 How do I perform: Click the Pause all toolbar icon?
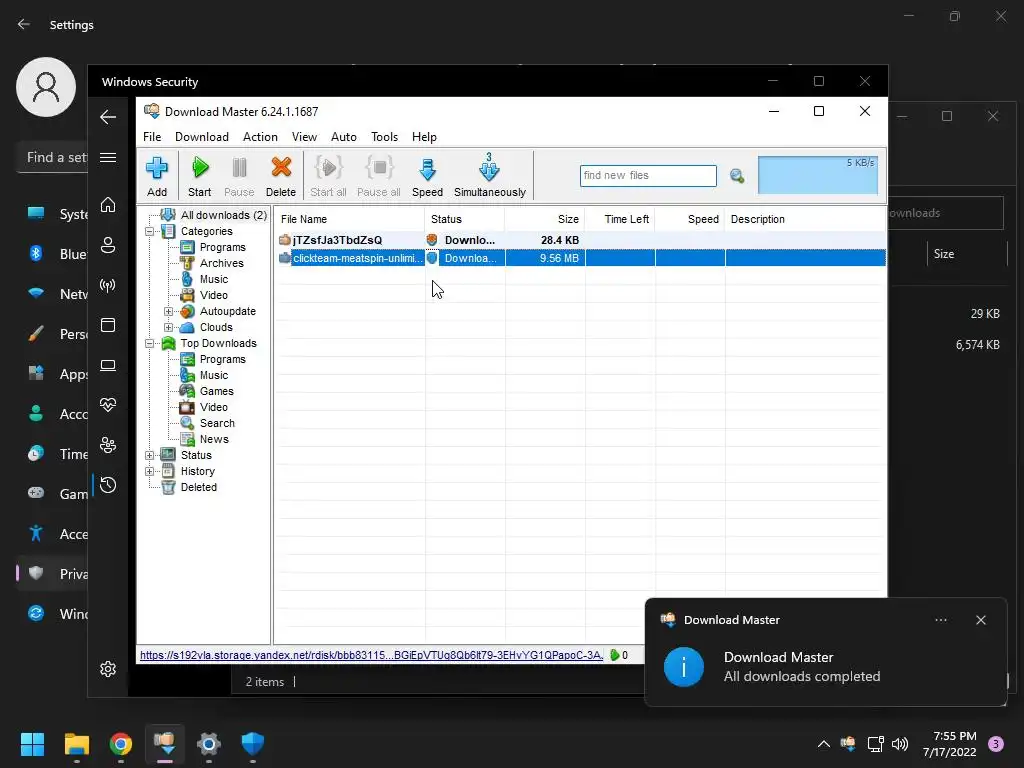[x=379, y=176]
